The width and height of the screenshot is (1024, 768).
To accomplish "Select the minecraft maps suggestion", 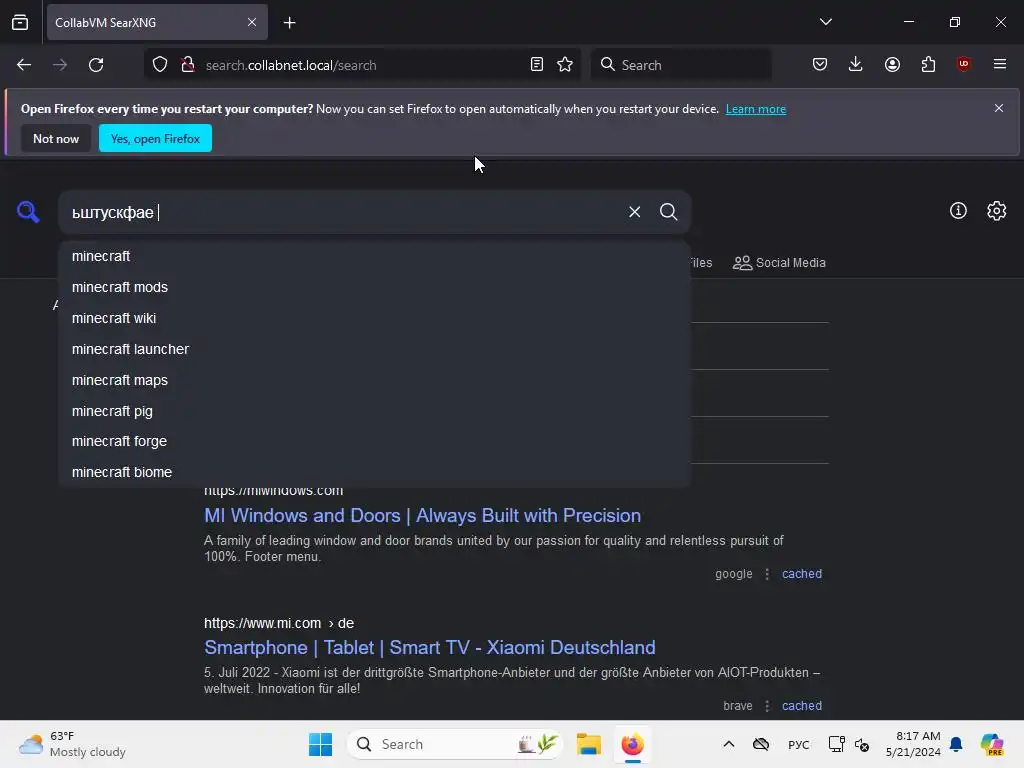I will (374, 380).
